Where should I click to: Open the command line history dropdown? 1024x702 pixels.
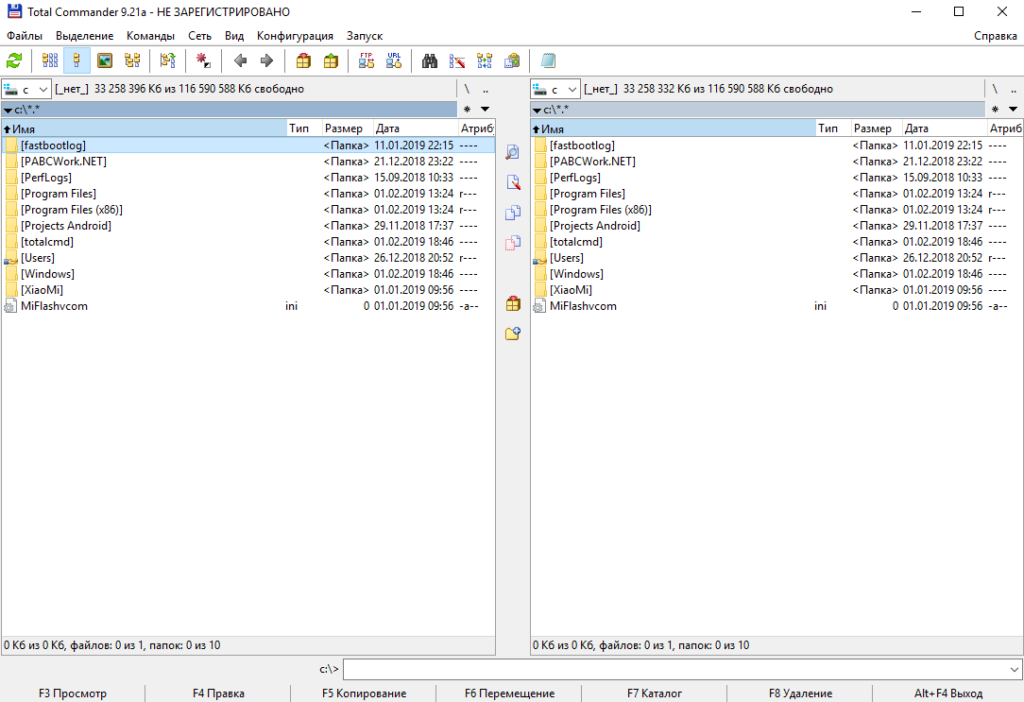click(1014, 669)
